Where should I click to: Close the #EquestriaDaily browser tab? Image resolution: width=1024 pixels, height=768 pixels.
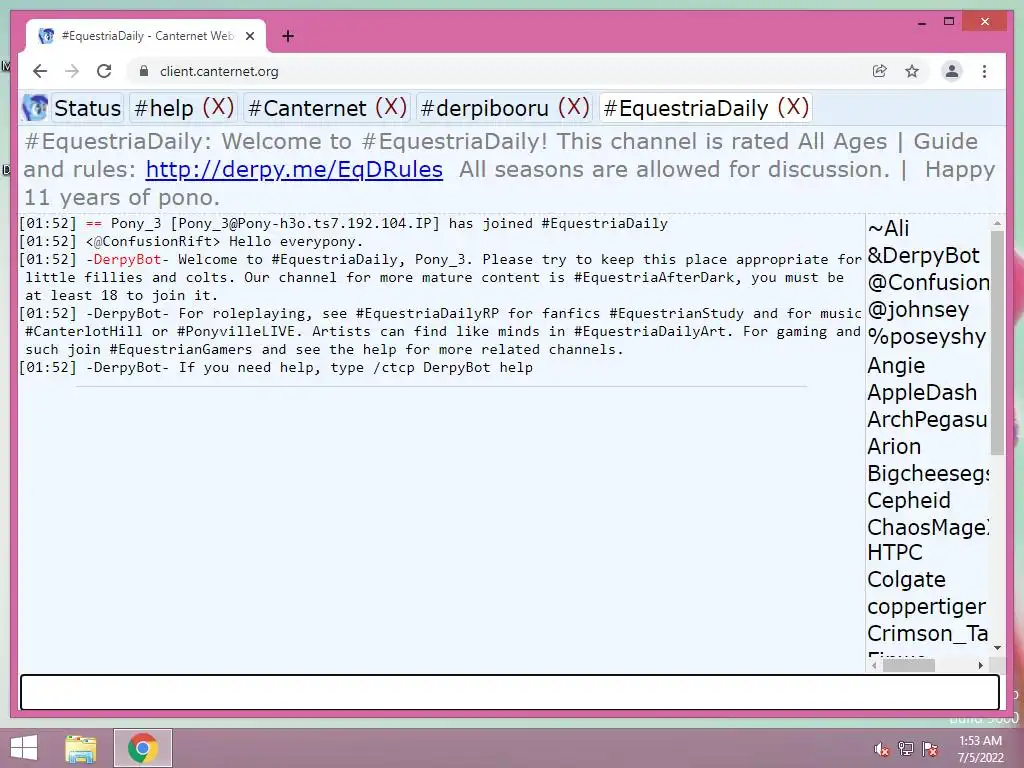(249, 36)
